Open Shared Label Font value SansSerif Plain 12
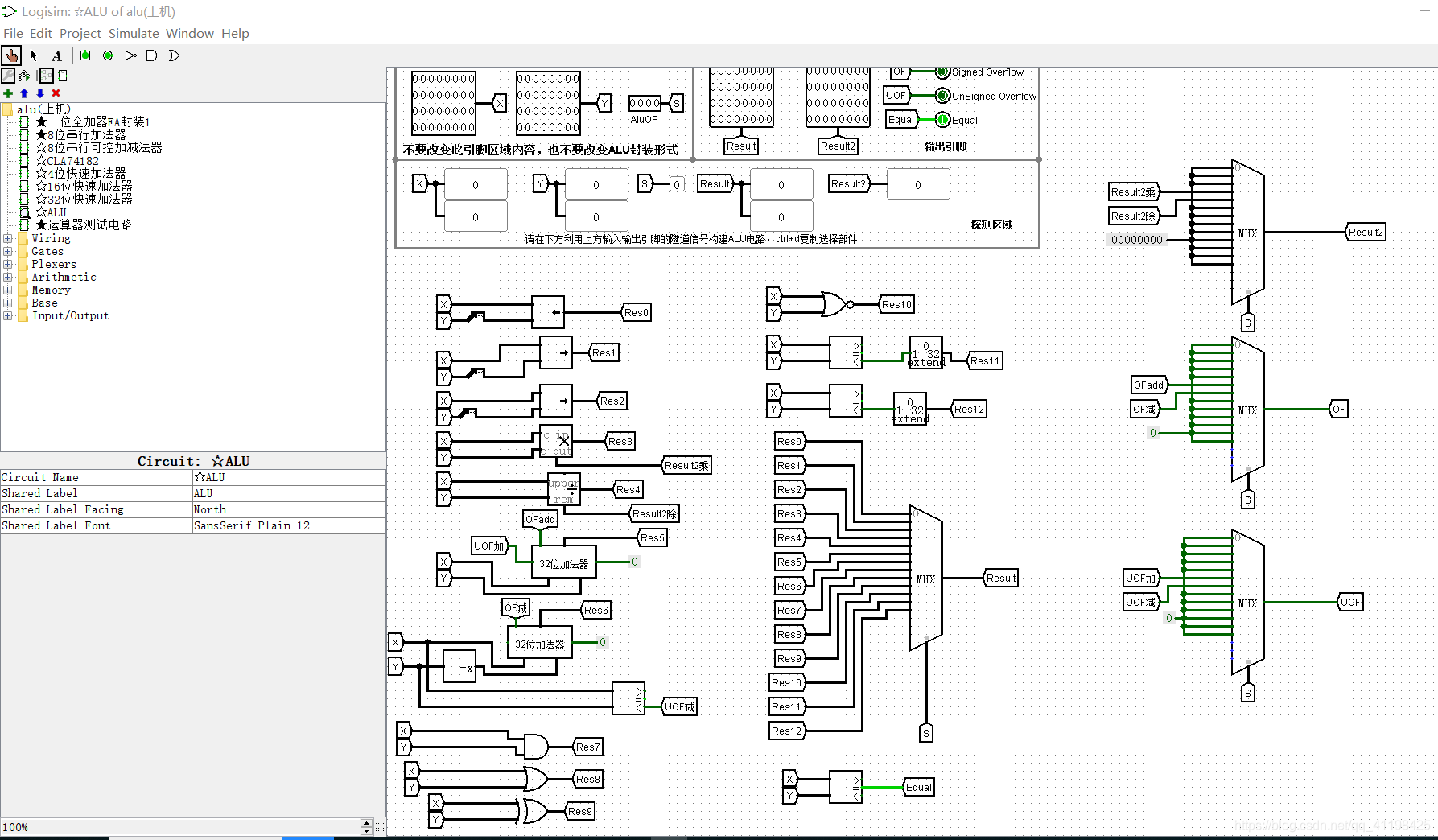This screenshot has height=840, width=1438. point(288,525)
